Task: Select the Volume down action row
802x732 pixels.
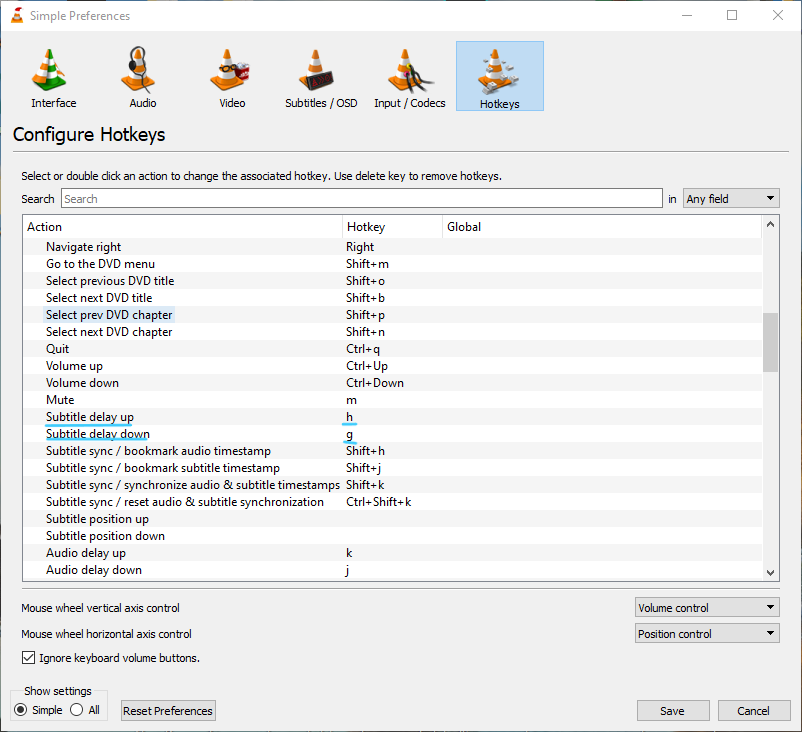Action: pyautogui.click(x=392, y=383)
